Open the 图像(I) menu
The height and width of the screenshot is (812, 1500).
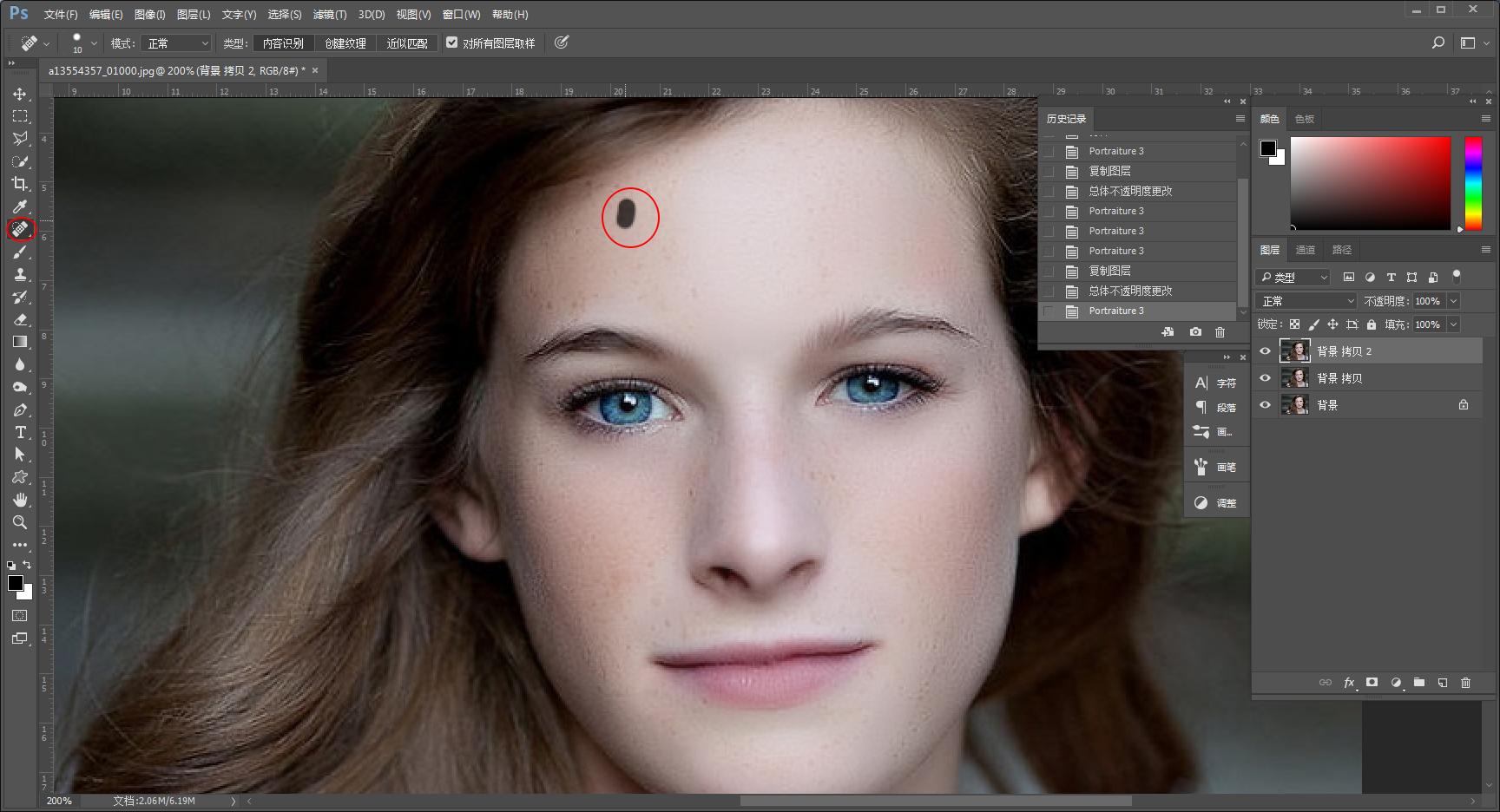pos(149,15)
